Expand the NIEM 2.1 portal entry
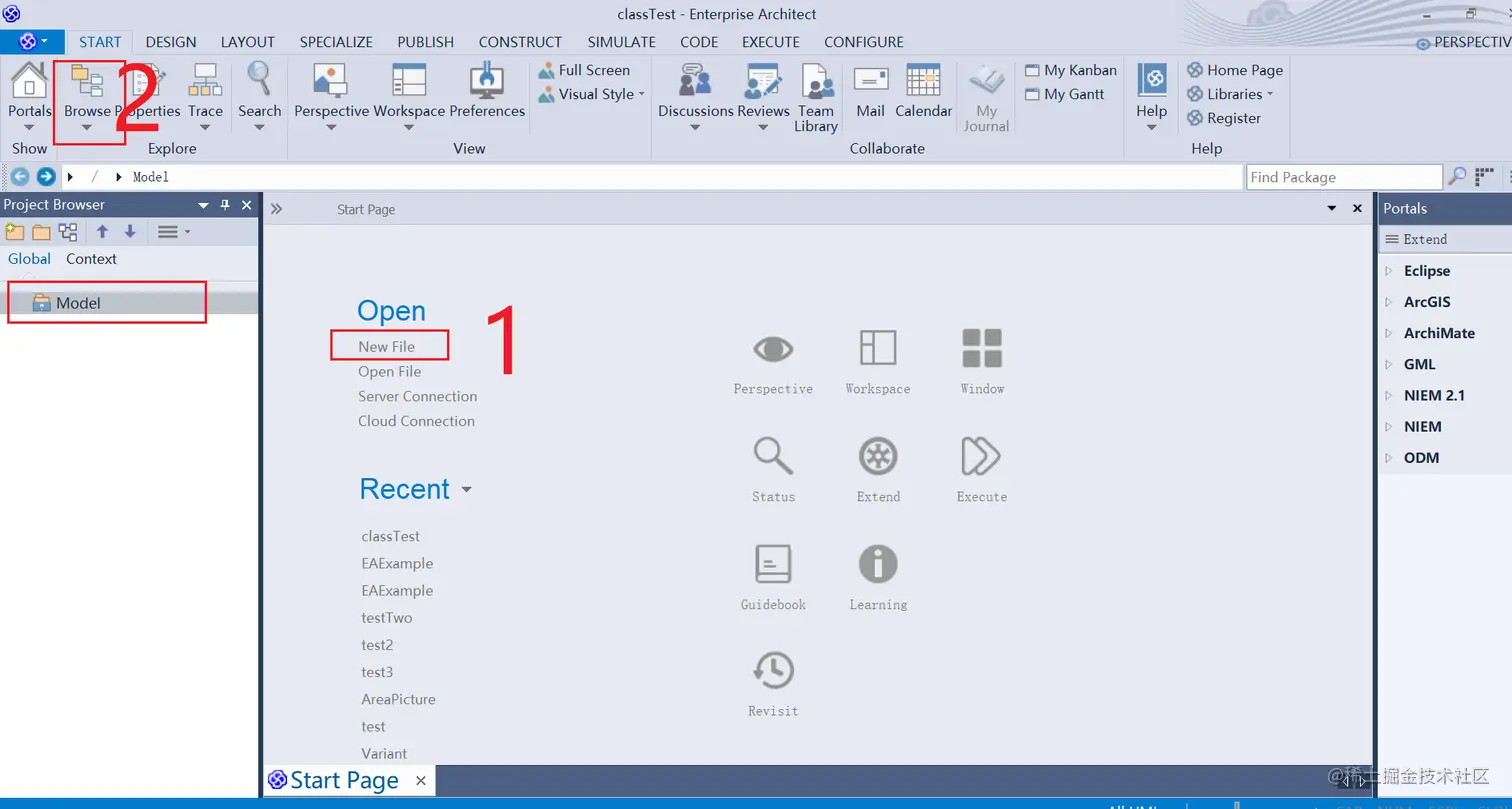This screenshot has width=1512, height=809. point(1388,395)
